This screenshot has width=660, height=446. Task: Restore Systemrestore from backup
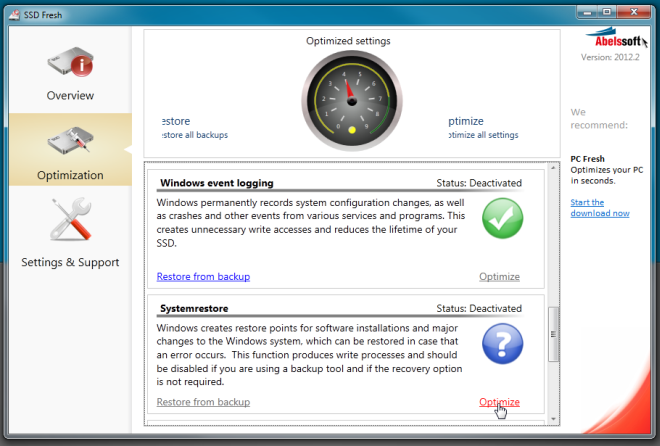click(203, 402)
